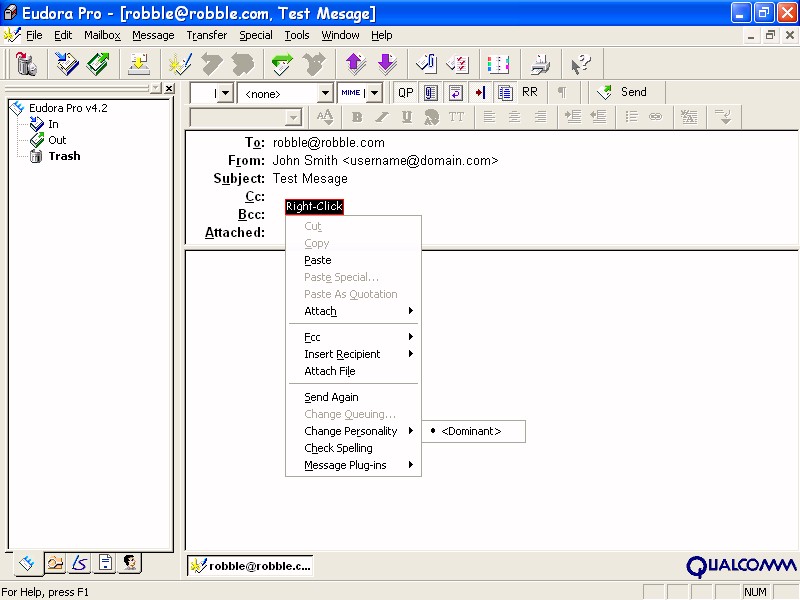Viewport: 800px width, 600px height.
Task: Choose Send Again in context menu
Action: point(354,397)
